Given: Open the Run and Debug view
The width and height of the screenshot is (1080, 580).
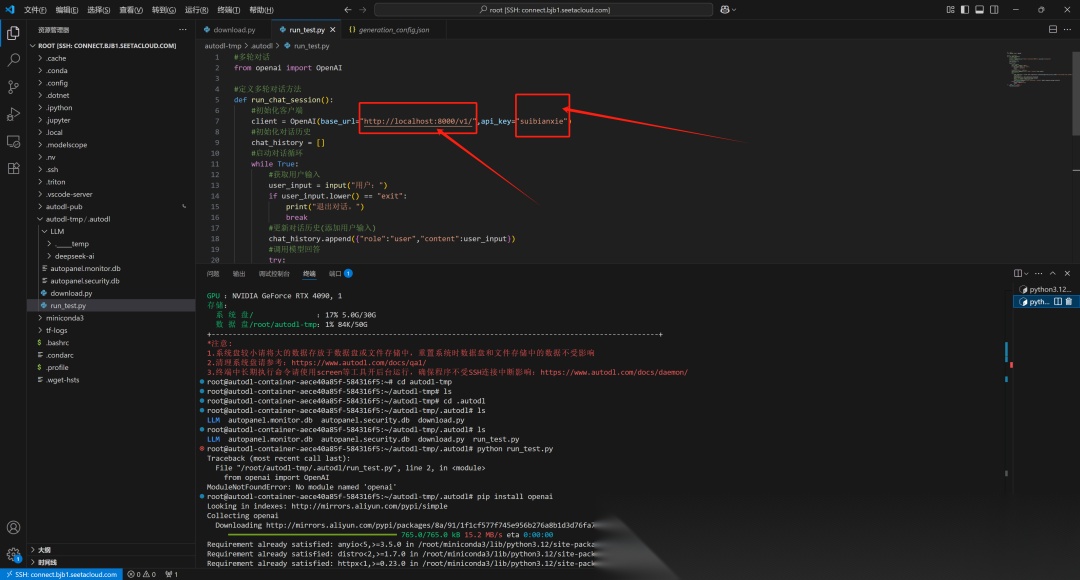Looking at the screenshot, I should 13,114.
